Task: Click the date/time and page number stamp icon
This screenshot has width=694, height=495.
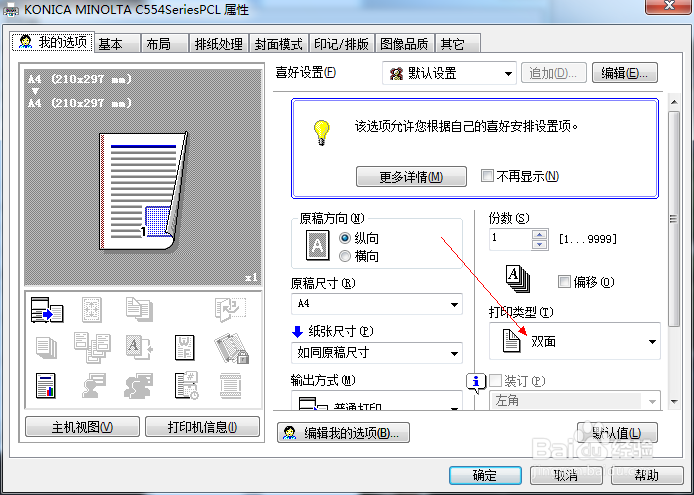Action: pos(186,385)
